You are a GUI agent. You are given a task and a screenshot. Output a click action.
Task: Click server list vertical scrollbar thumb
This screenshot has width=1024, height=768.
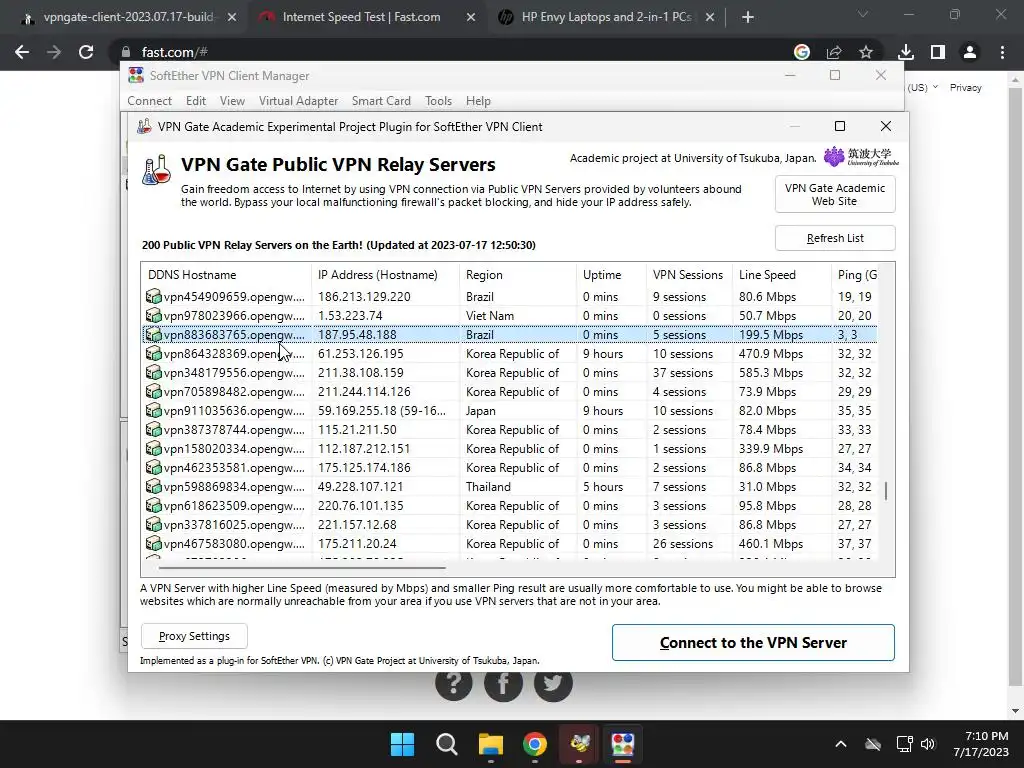pyautogui.click(x=886, y=490)
